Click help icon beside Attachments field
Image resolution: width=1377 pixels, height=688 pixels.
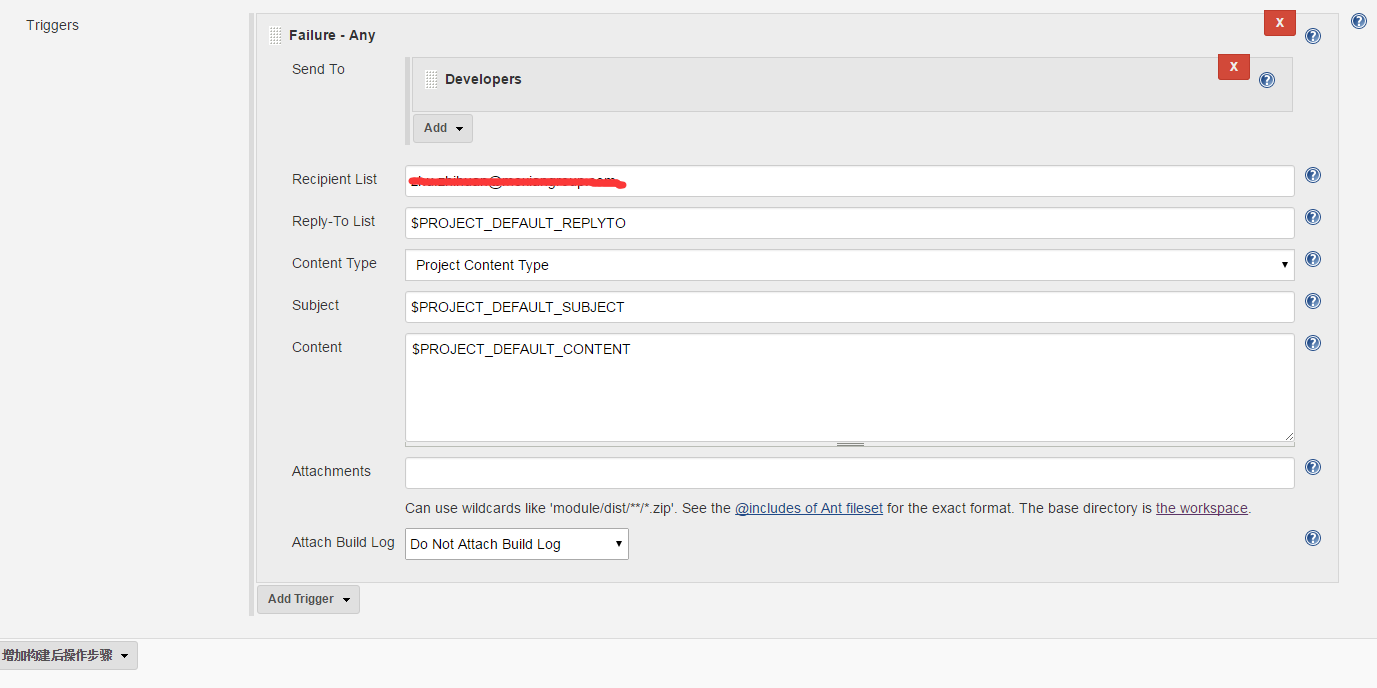1313,468
